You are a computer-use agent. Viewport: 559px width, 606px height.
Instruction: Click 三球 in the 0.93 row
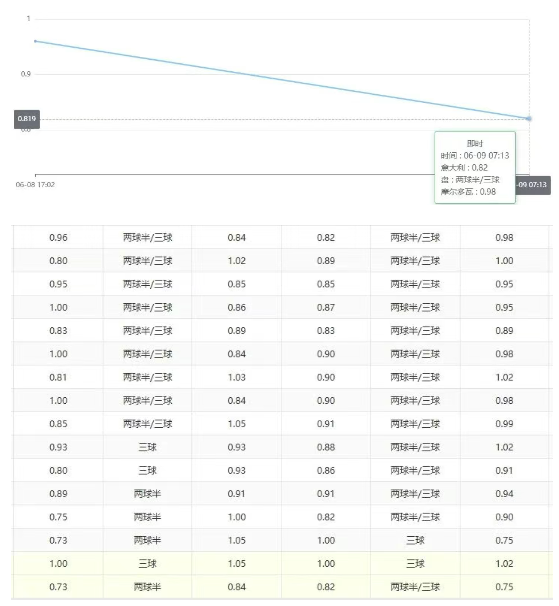pyautogui.click(x=147, y=447)
